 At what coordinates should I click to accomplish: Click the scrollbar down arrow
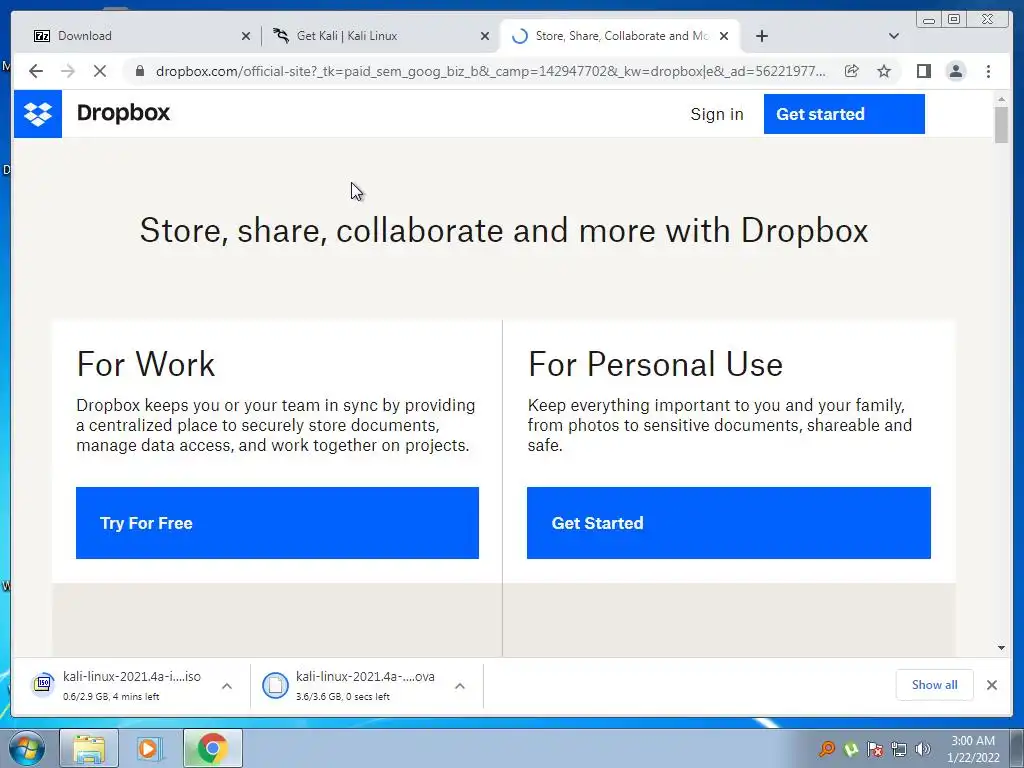click(1001, 648)
